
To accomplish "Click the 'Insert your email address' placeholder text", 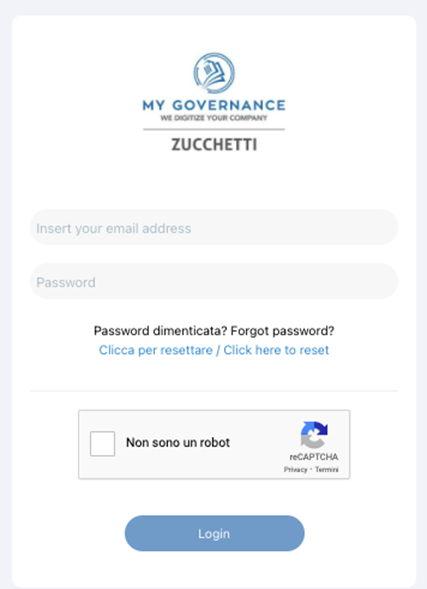I will pos(114,228).
